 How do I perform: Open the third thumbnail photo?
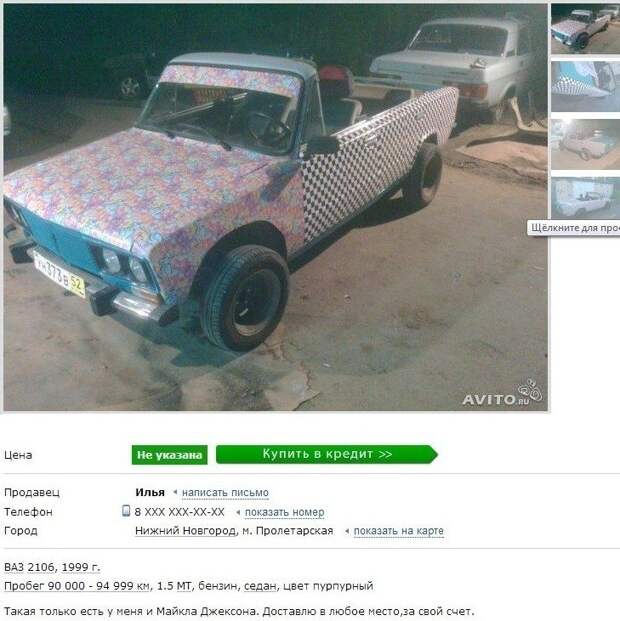[586, 144]
